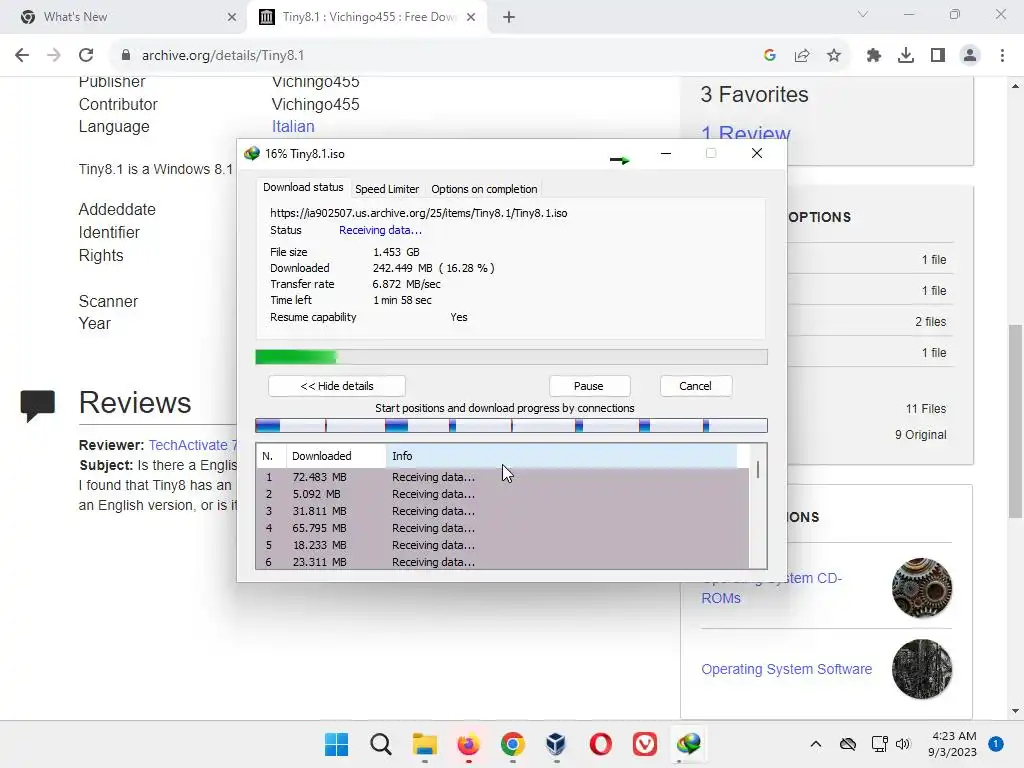
Task: Reload the archive.org page
Action: [86, 56]
